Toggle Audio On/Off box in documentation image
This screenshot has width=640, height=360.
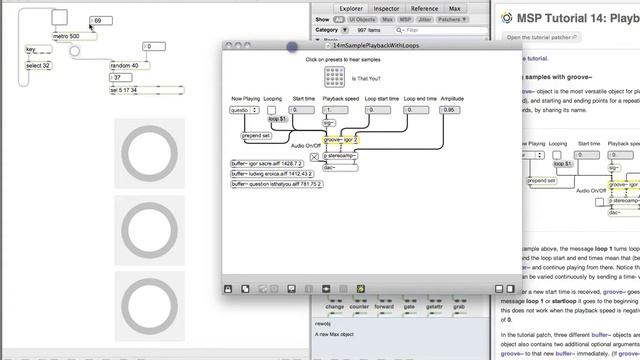[x=599, y=202]
